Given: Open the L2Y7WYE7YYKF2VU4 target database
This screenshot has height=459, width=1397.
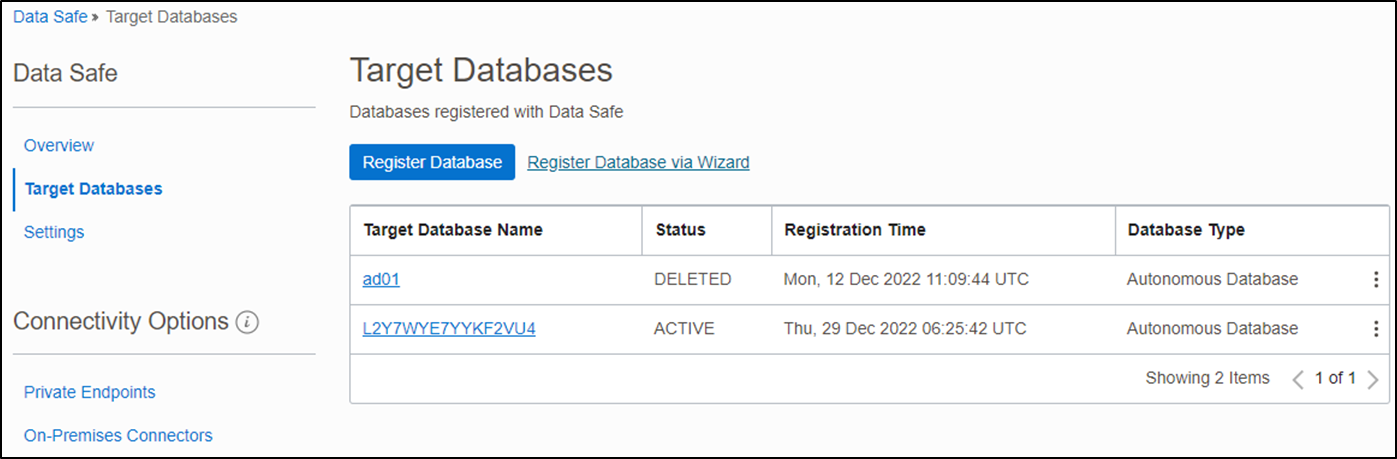Looking at the screenshot, I should [449, 329].
